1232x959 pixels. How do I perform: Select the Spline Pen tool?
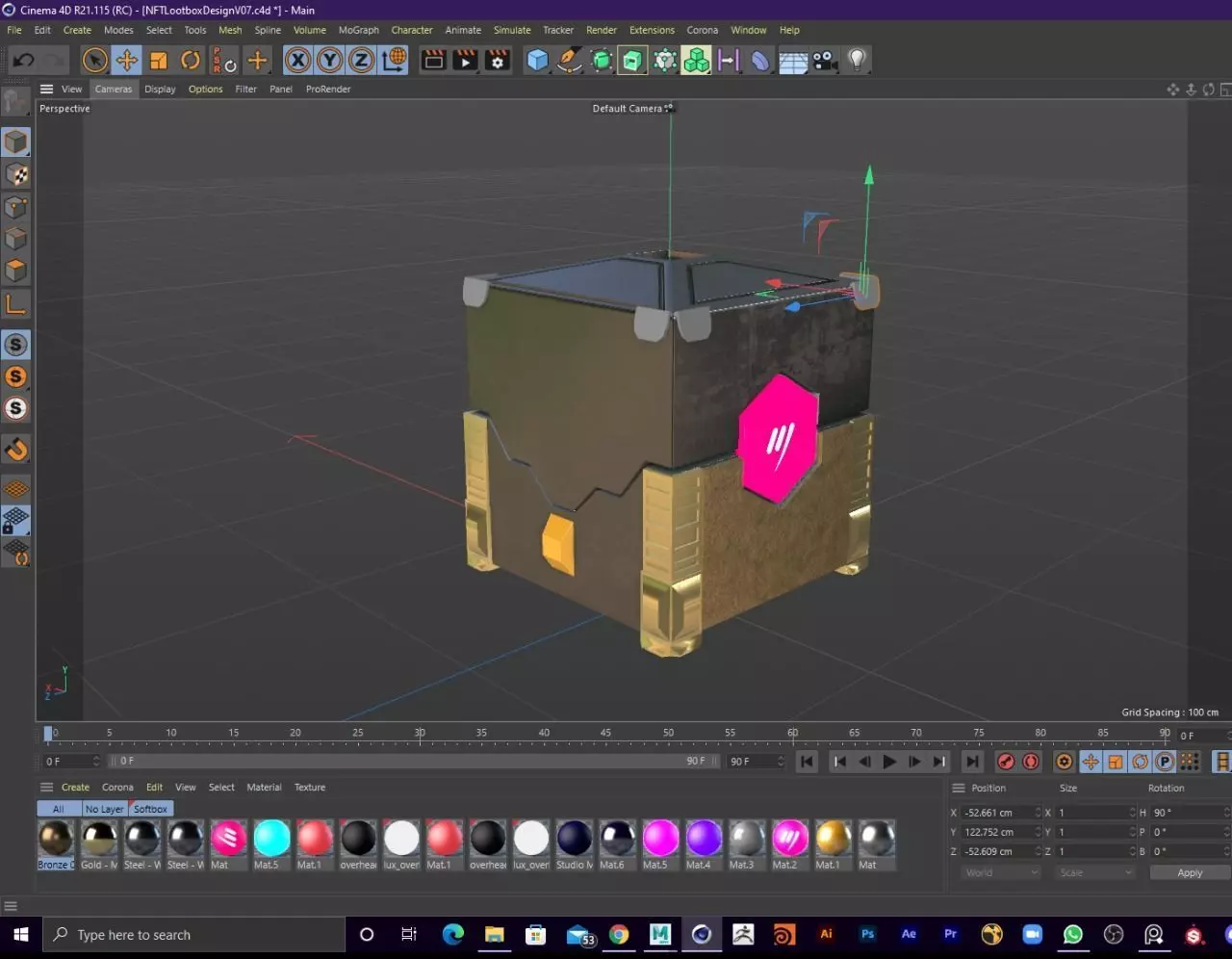[x=570, y=61]
